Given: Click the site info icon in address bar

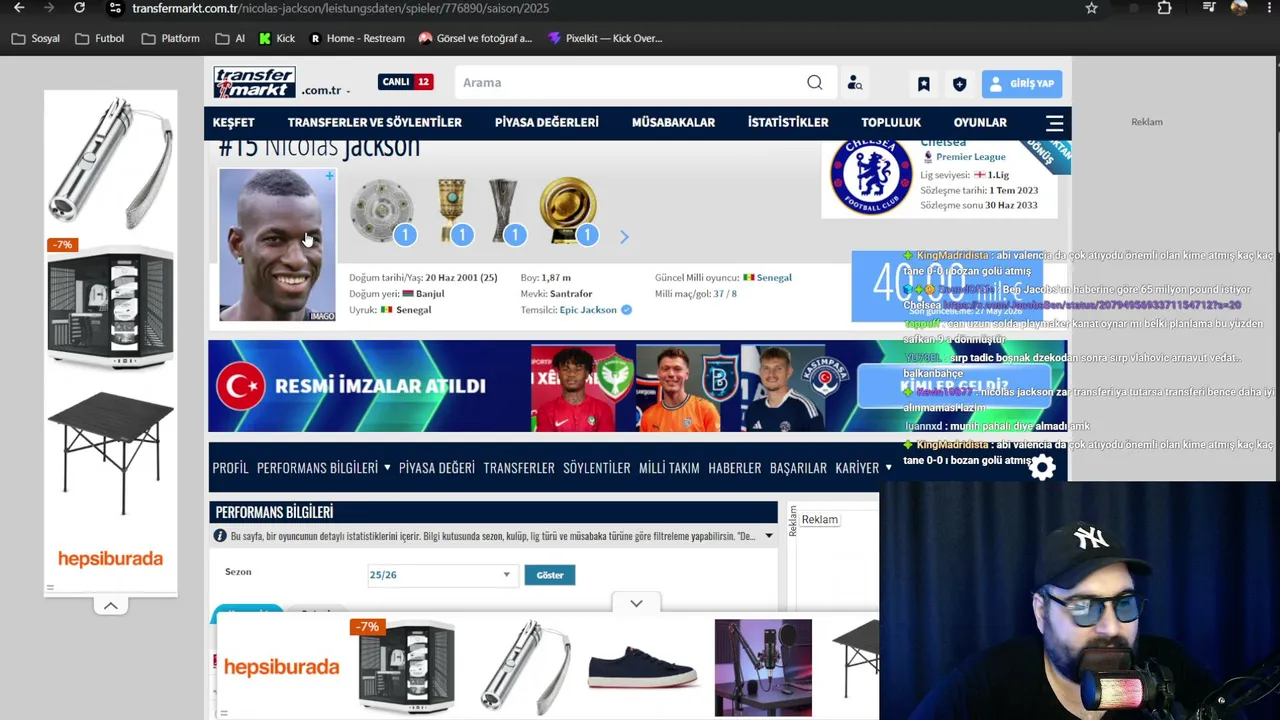Looking at the screenshot, I should 115,8.
